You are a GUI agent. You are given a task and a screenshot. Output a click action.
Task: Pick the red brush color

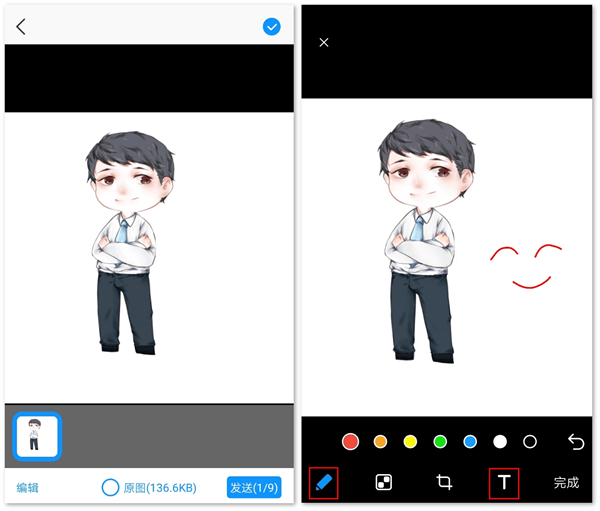[350, 441]
